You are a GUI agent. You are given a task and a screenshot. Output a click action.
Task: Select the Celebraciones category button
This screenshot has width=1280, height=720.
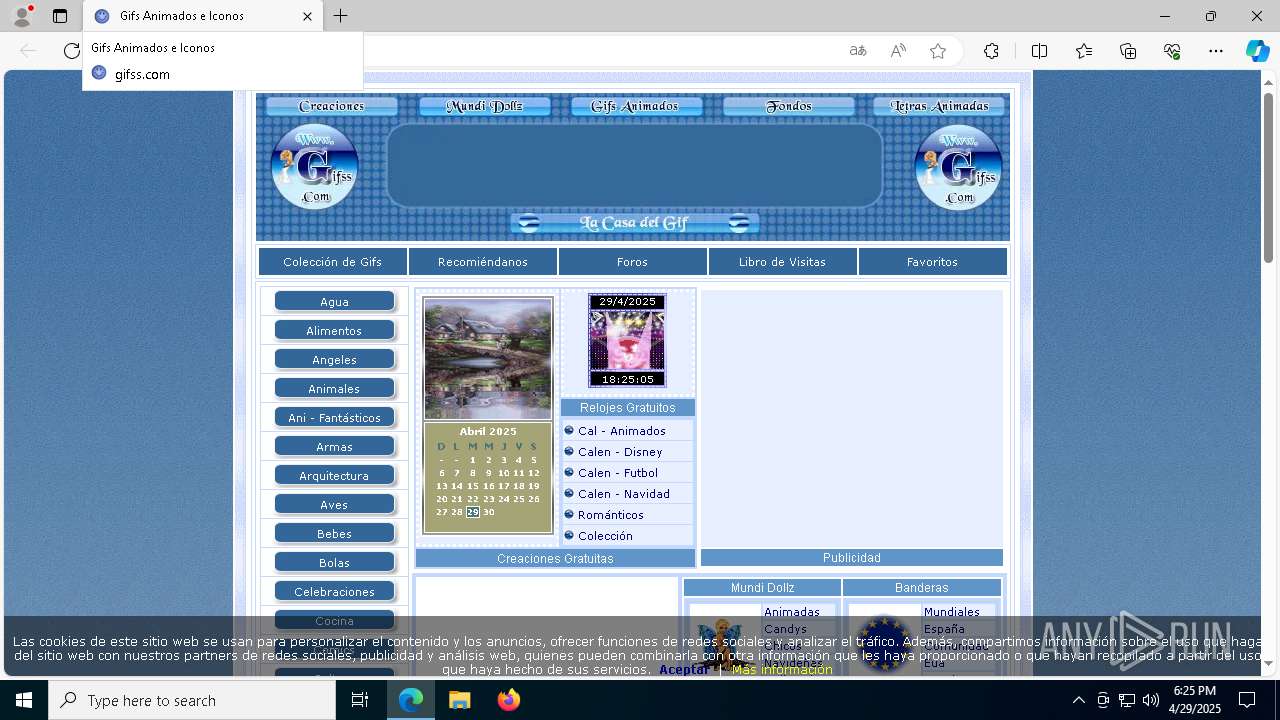pyautogui.click(x=334, y=592)
